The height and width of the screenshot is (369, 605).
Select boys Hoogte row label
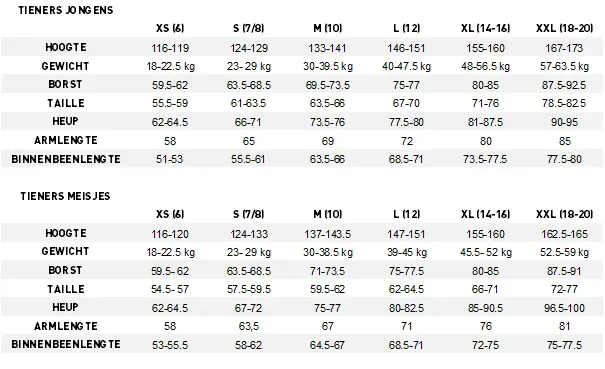tap(66, 47)
